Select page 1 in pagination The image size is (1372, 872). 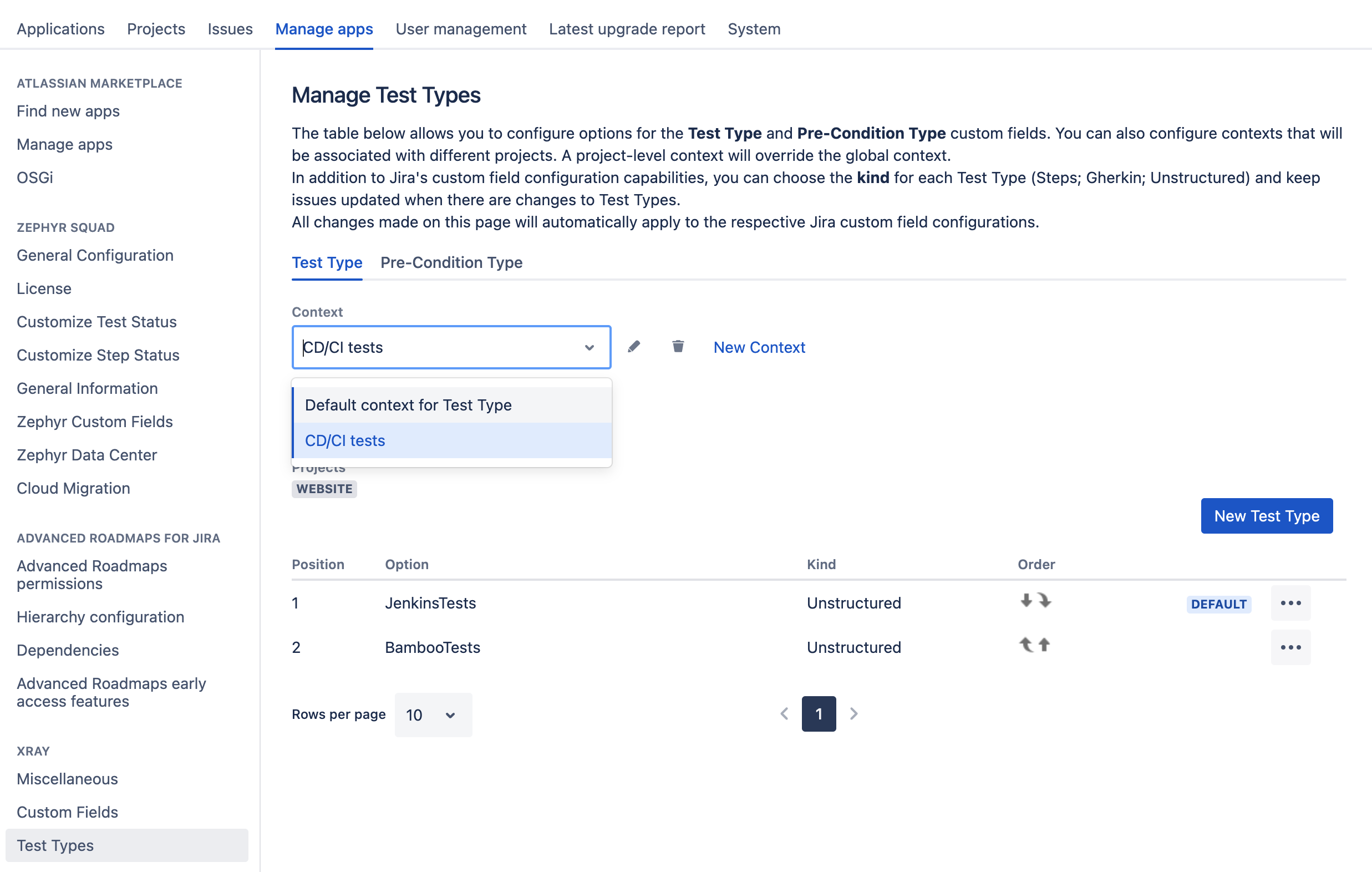click(819, 713)
